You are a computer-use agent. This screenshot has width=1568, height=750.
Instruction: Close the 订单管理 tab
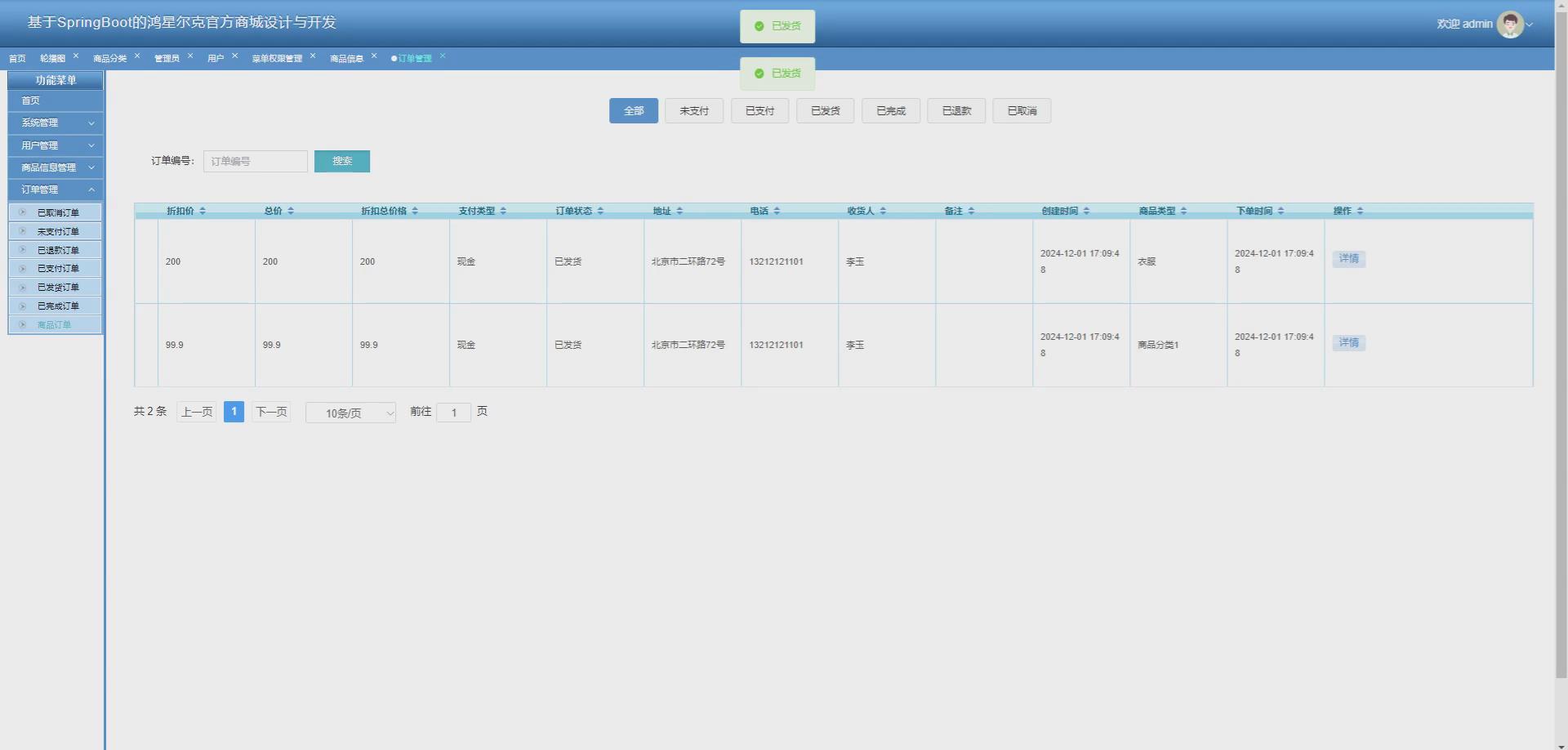coord(443,56)
